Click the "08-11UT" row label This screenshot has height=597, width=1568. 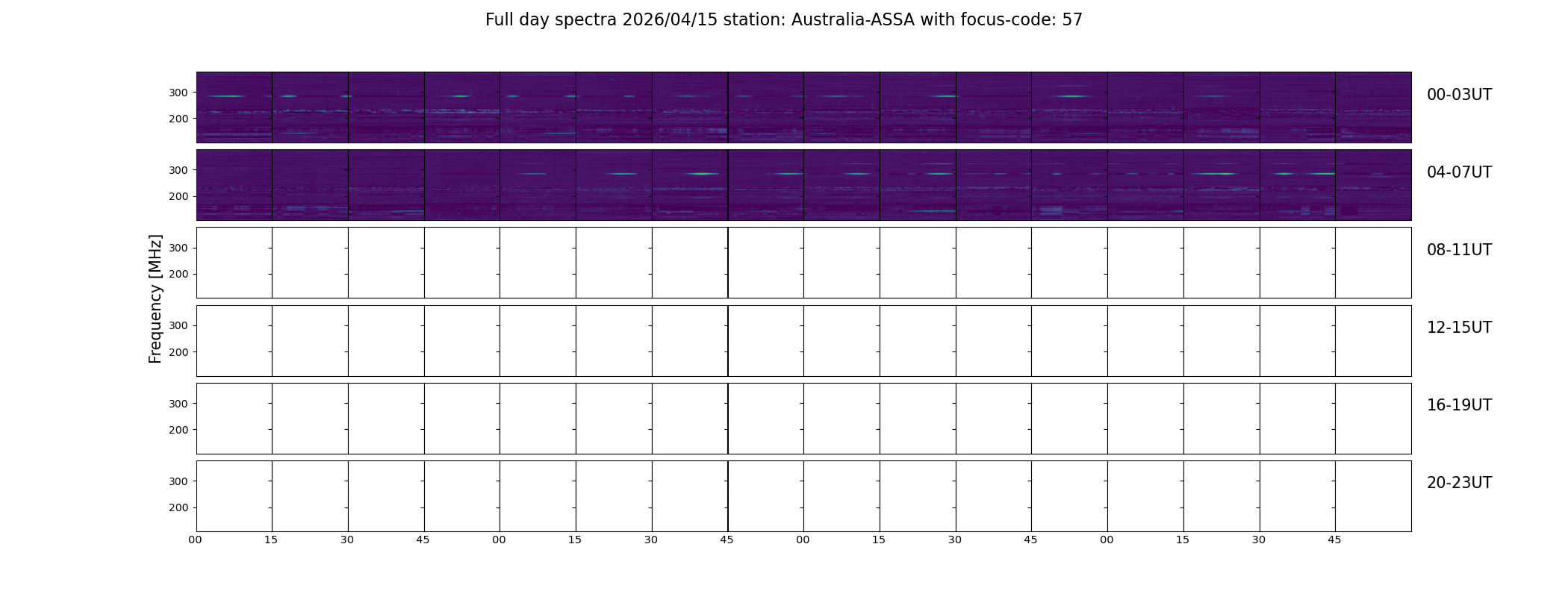coord(1459,250)
